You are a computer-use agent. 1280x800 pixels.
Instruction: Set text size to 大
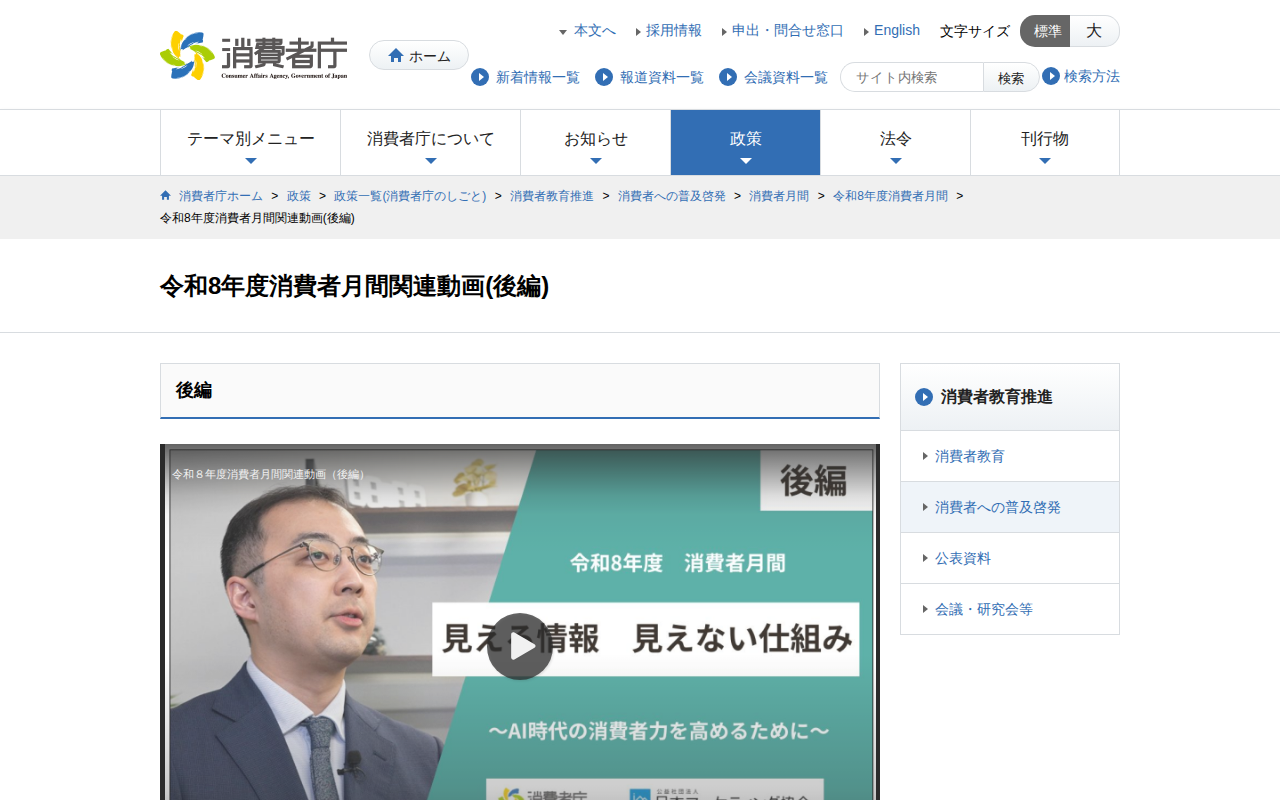point(1094,31)
